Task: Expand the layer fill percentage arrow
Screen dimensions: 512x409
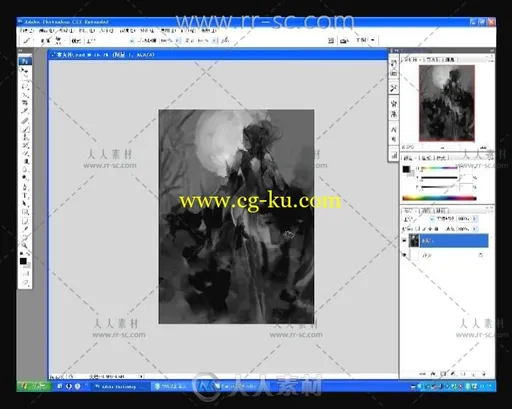Action: [x=474, y=229]
